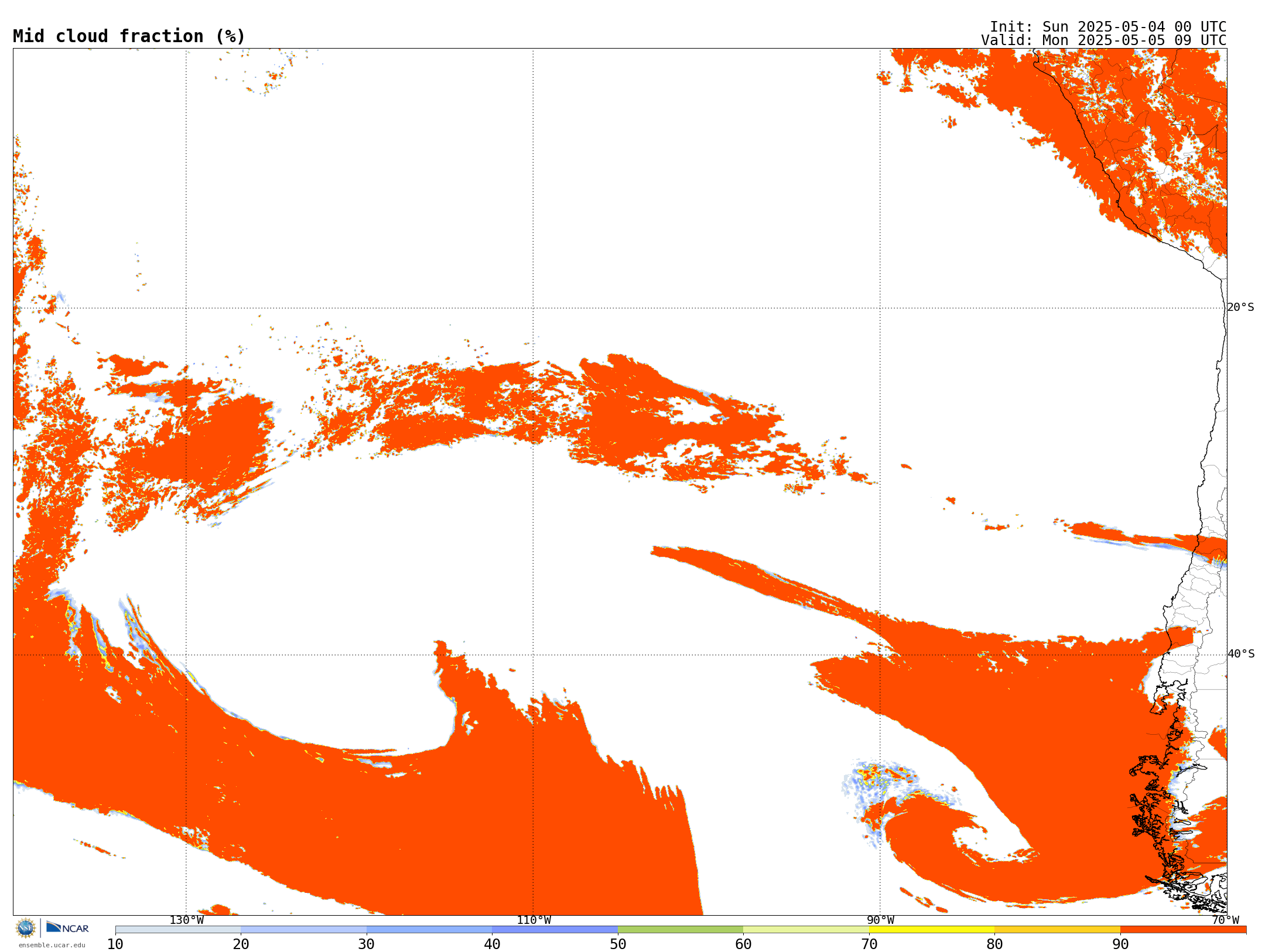Select the 30-40 blue colorbar segment
Screen dimensions: 1265x952
(x=429, y=930)
